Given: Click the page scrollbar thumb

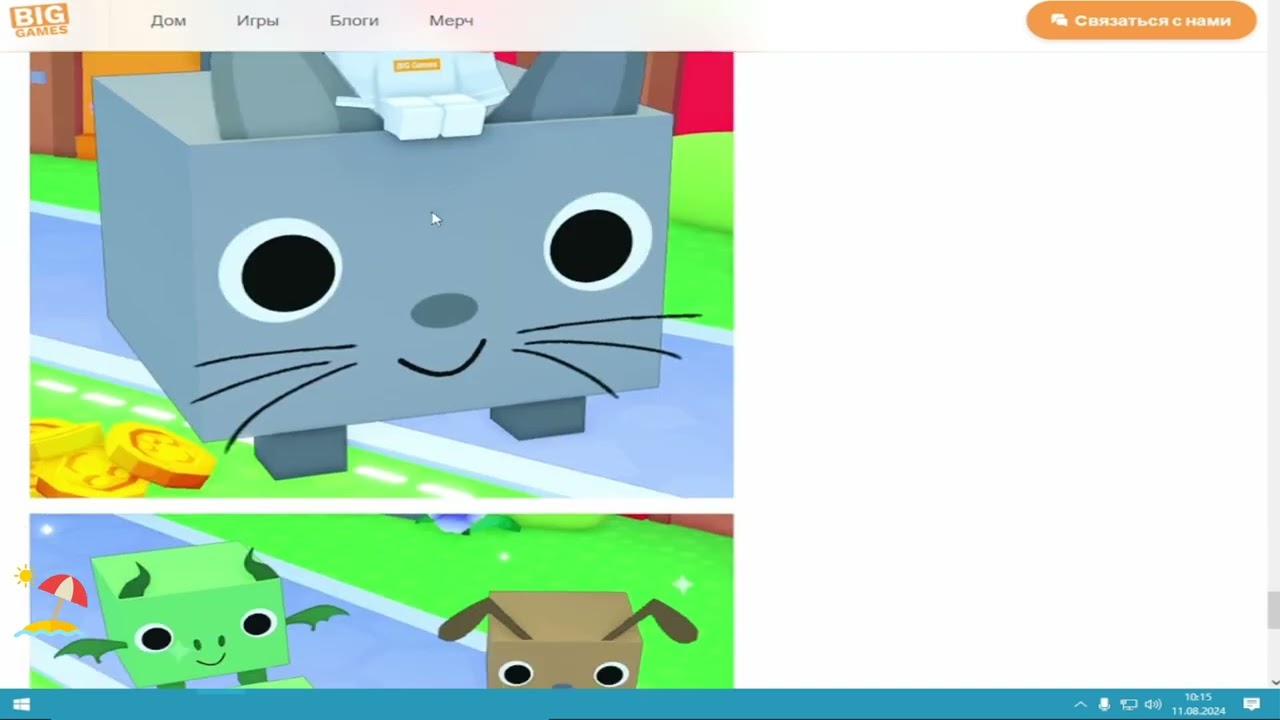Looking at the screenshot, I should point(1273,610).
